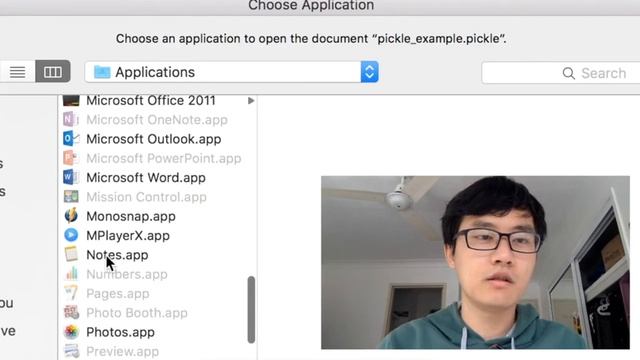The image size is (640, 360).
Task: Click the Notes app icon
Action: [x=71, y=254]
